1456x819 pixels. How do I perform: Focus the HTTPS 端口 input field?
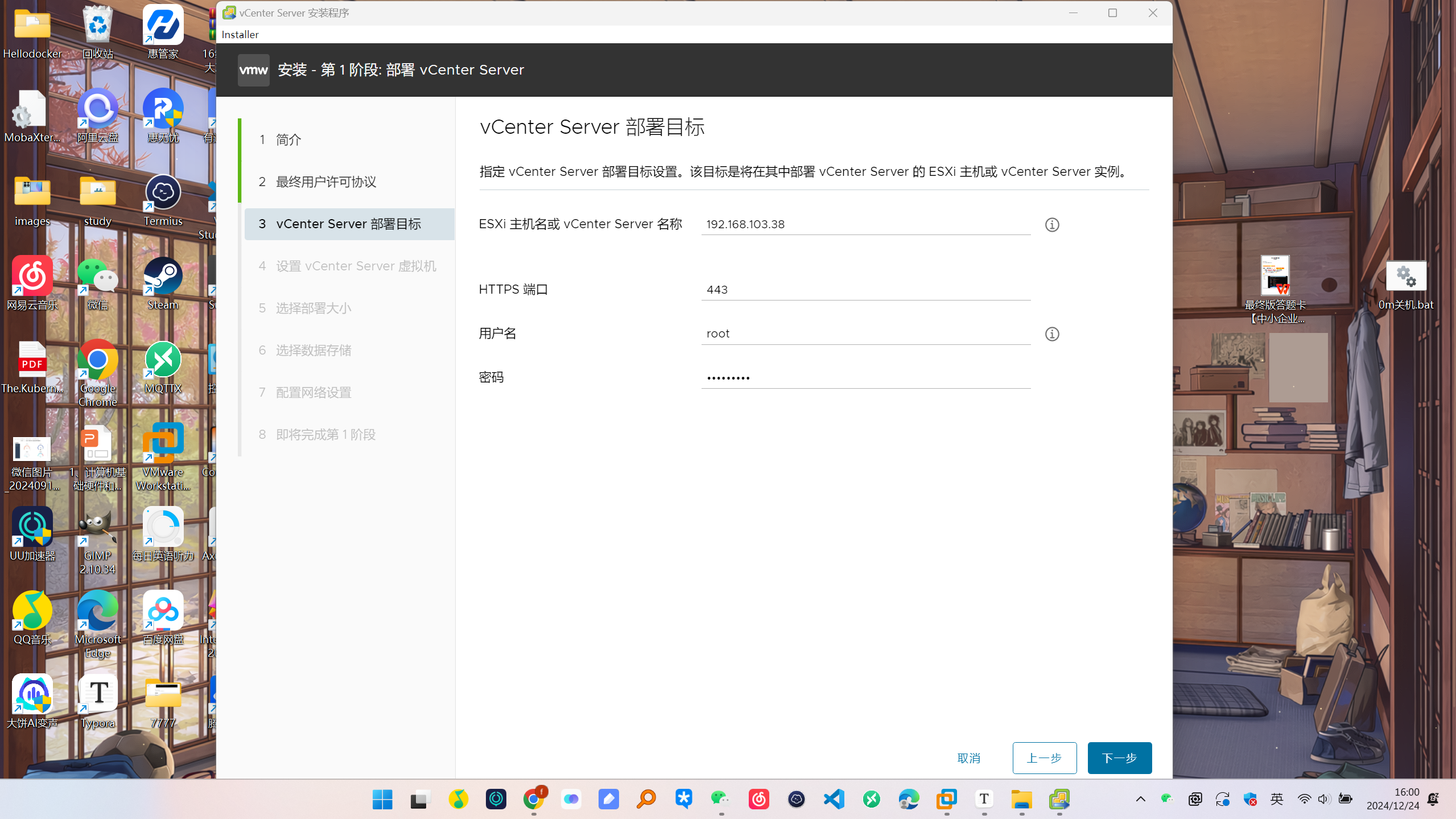coord(865,290)
